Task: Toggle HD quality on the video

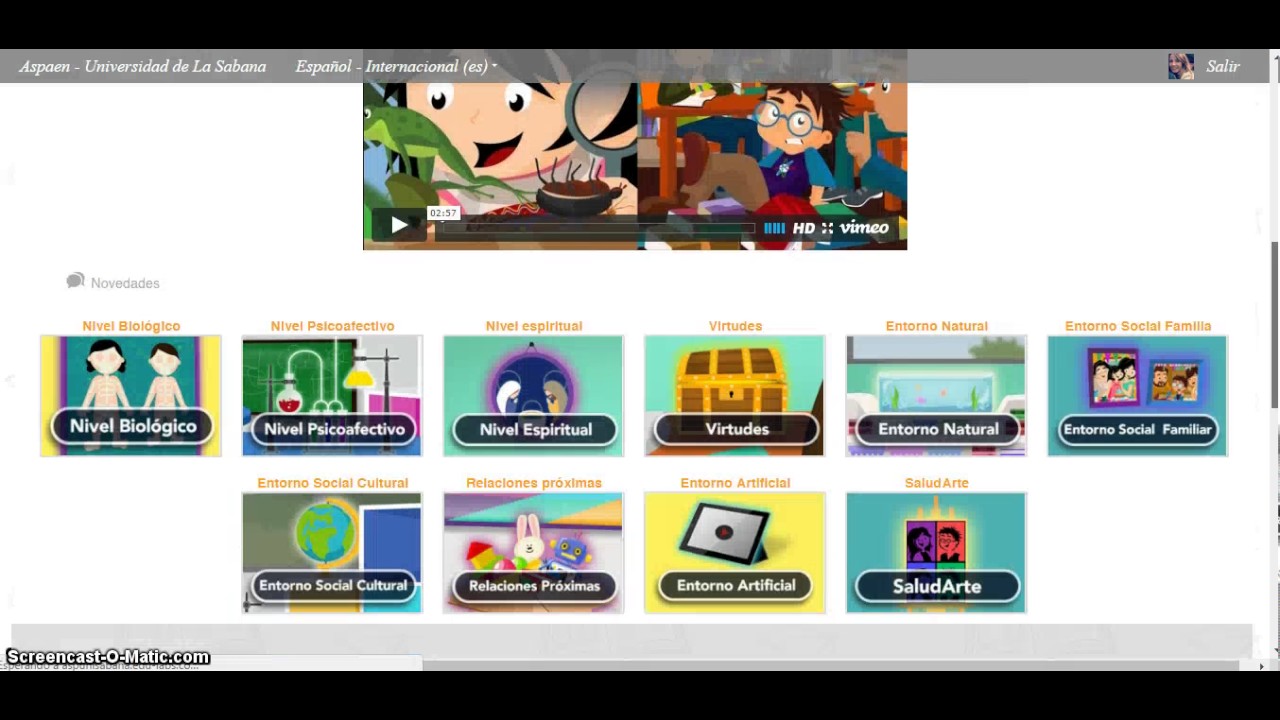Action: tap(804, 228)
